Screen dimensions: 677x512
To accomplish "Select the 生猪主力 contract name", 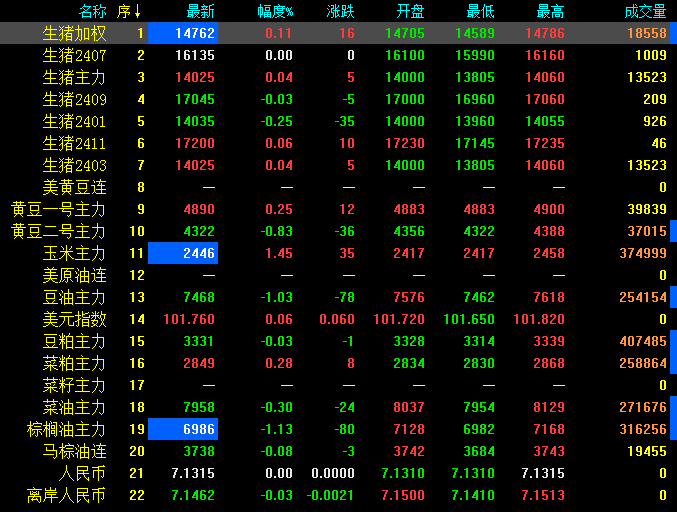I will (x=74, y=77).
